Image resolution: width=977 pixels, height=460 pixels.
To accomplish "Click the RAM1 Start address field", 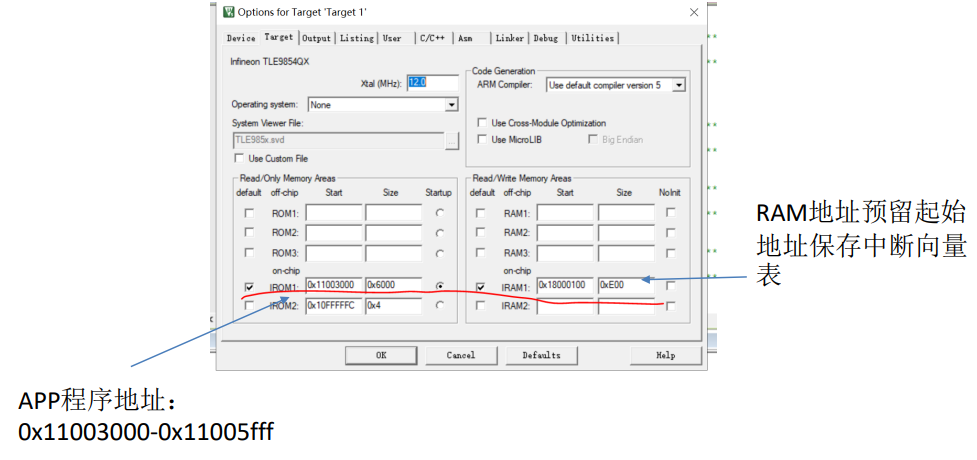I will coord(565,213).
